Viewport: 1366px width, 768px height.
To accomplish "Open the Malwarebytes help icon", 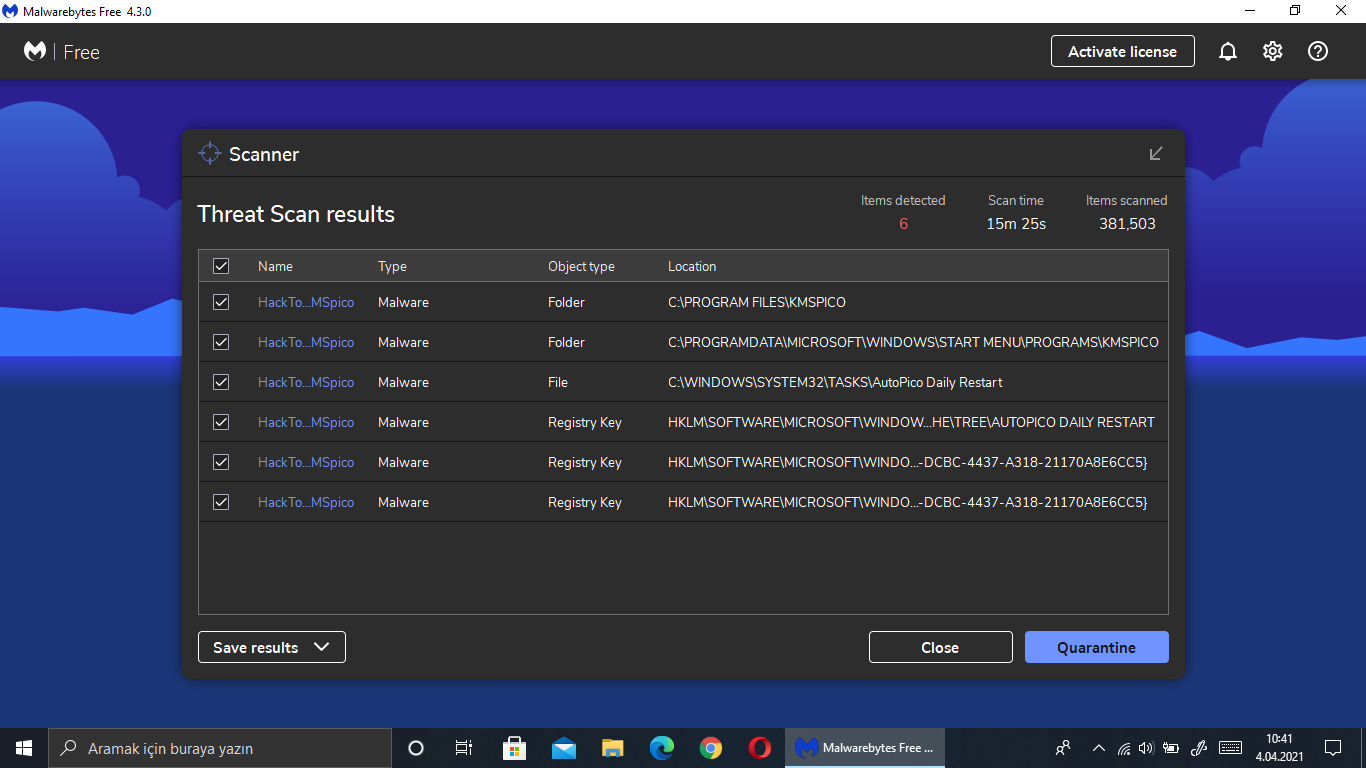I will click(1318, 52).
